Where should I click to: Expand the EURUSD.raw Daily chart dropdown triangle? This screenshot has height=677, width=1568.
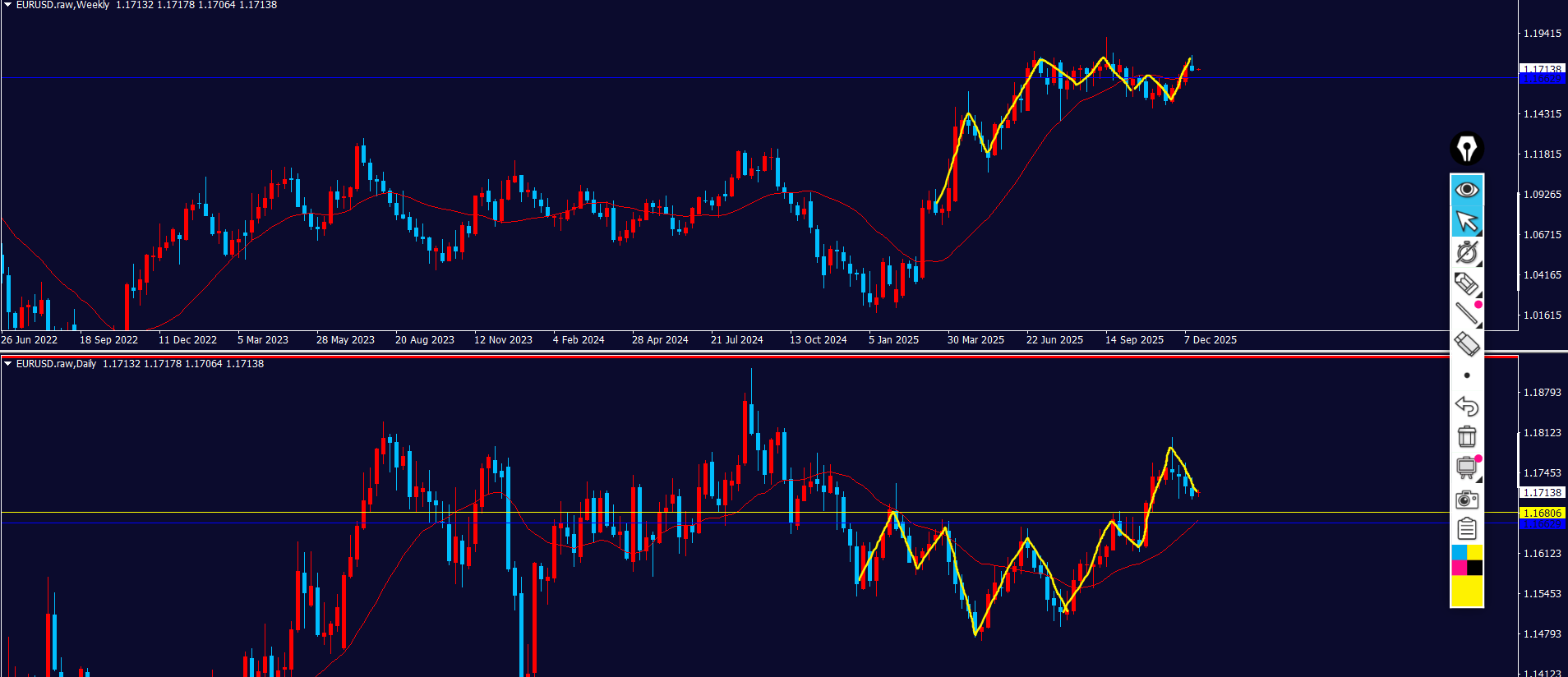click(7, 363)
